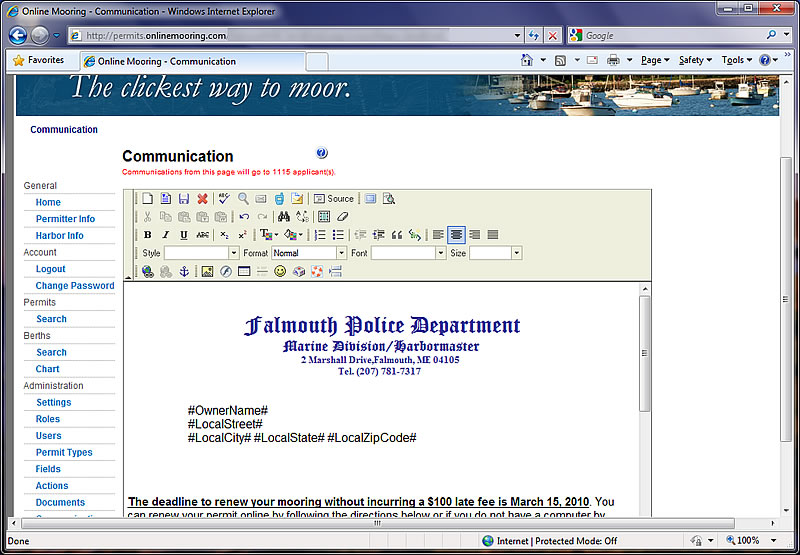Insert a smiley emoticon
Screen dimensions: 800x555
coord(280,271)
